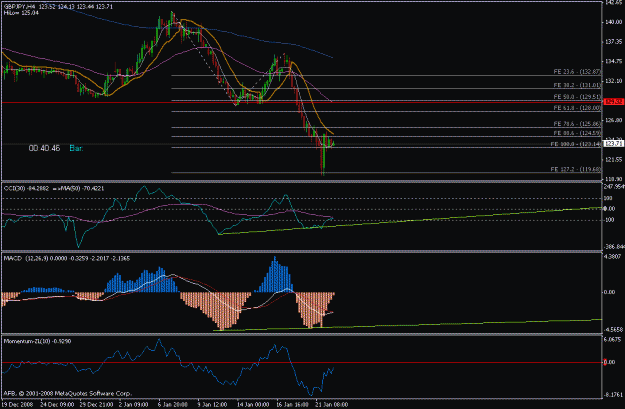Screen dimensions: 625x409
Task: Click the 16 Jan 16:00 time axis label
Action: point(293,405)
